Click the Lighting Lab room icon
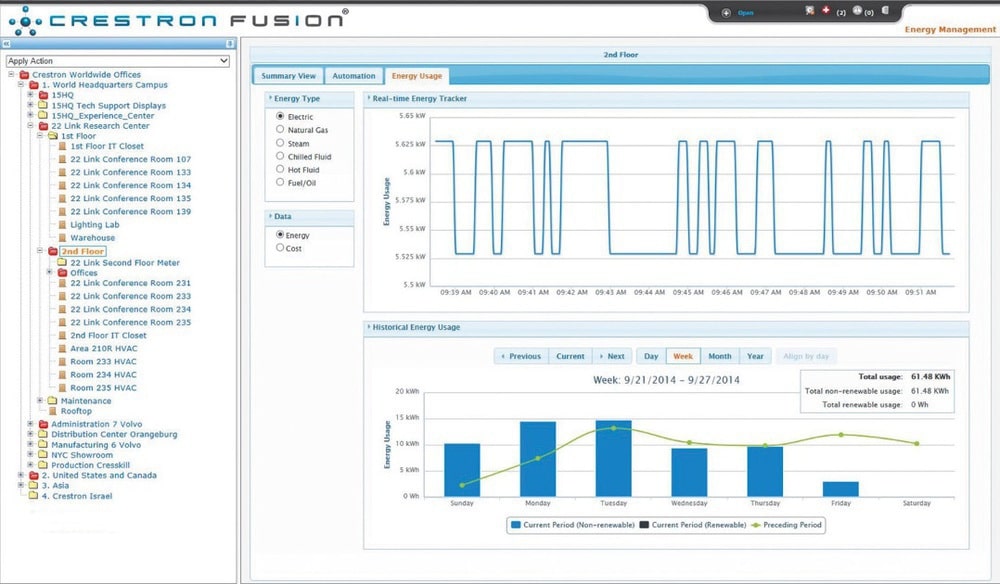1000x584 pixels. (x=62, y=225)
